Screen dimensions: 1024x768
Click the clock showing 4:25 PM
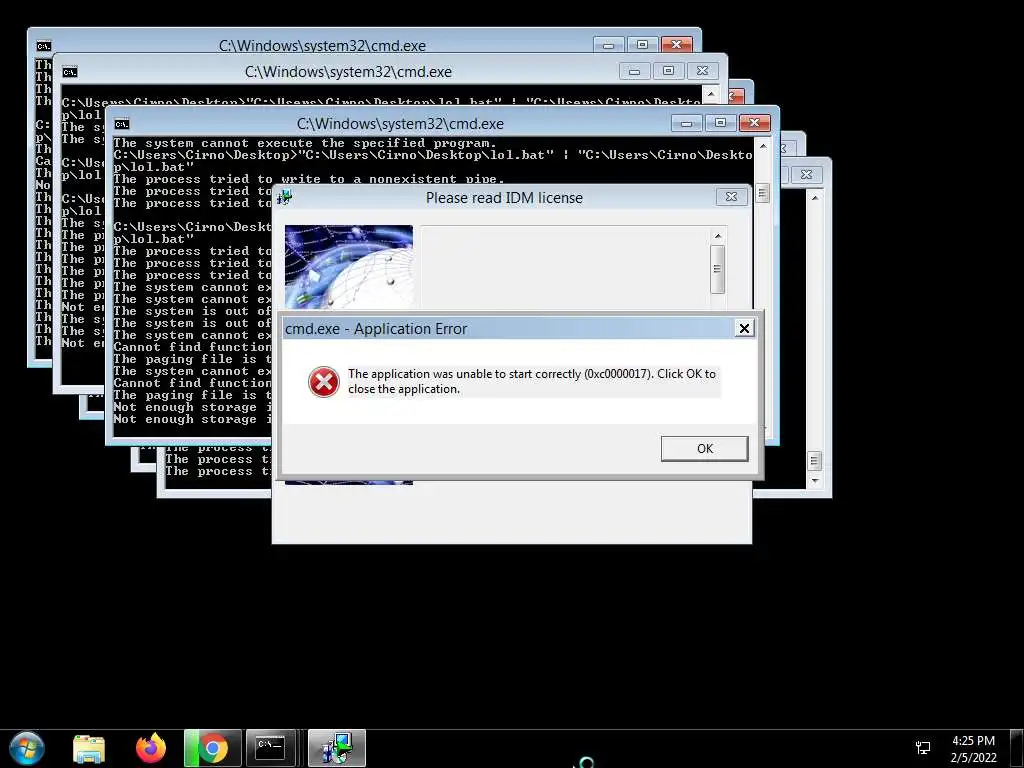click(973, 748)
